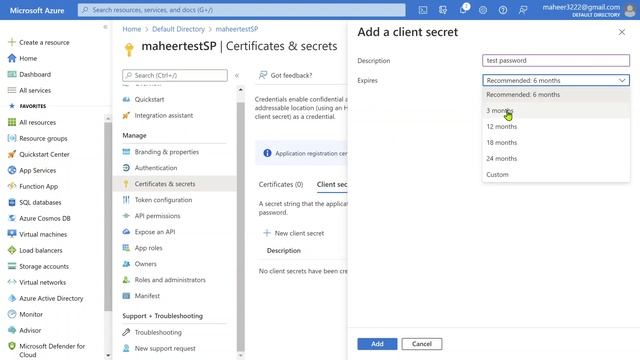Click the Monitor gauge icon

(12, 314)
